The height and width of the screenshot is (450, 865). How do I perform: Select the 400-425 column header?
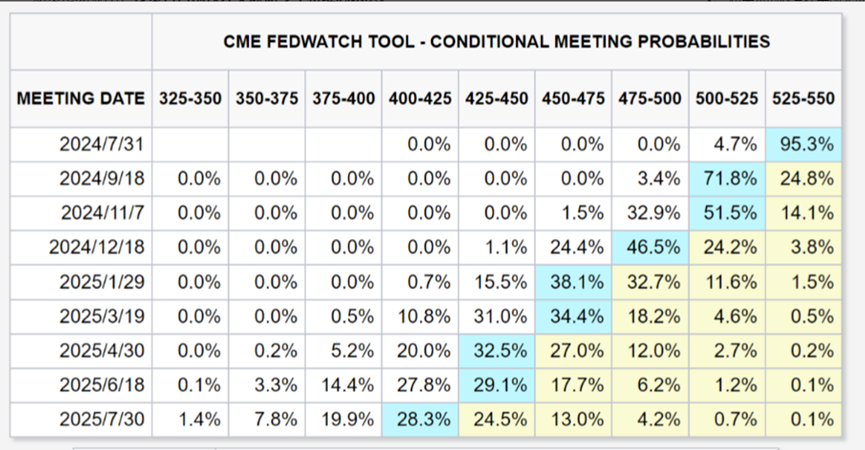[420, 100]
